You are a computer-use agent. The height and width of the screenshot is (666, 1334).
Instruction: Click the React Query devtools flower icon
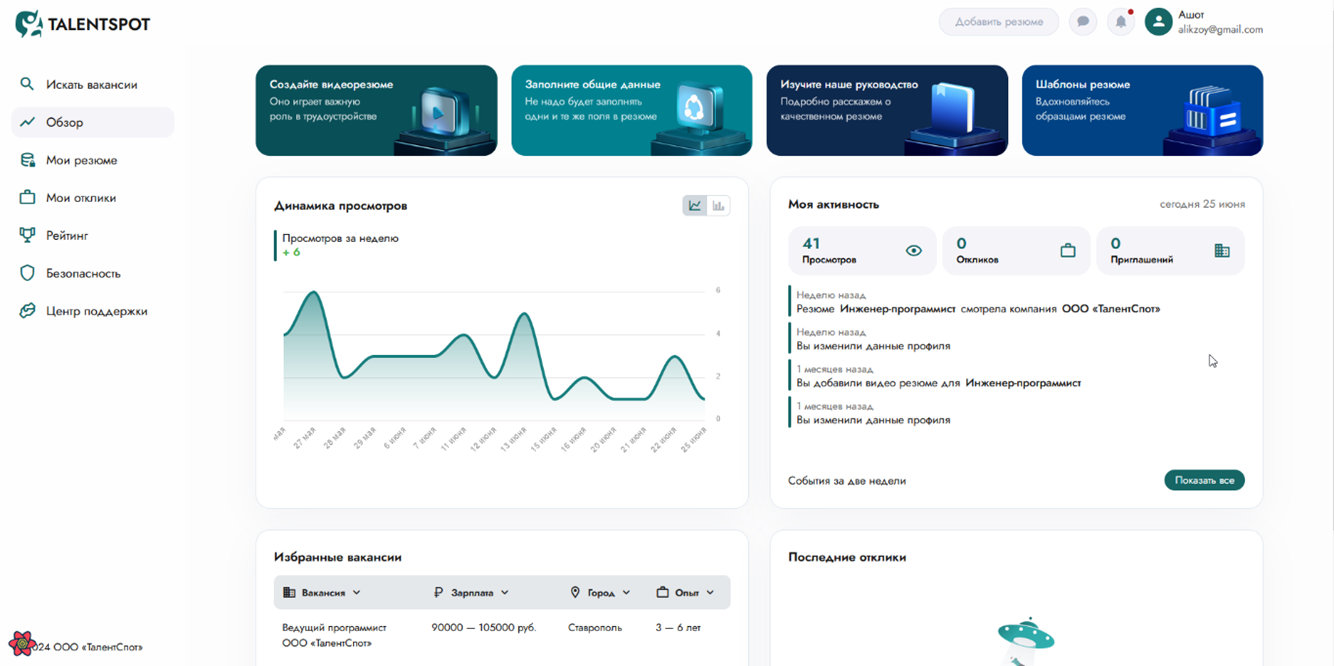(21, 643)
